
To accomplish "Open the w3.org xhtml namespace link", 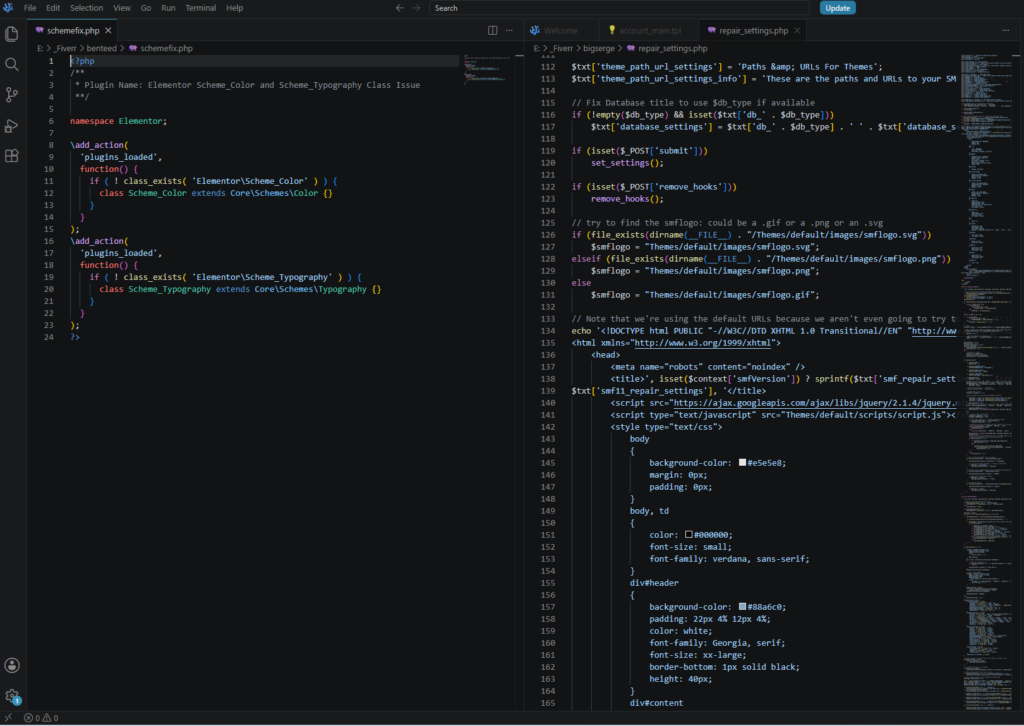I will point(703,343).
